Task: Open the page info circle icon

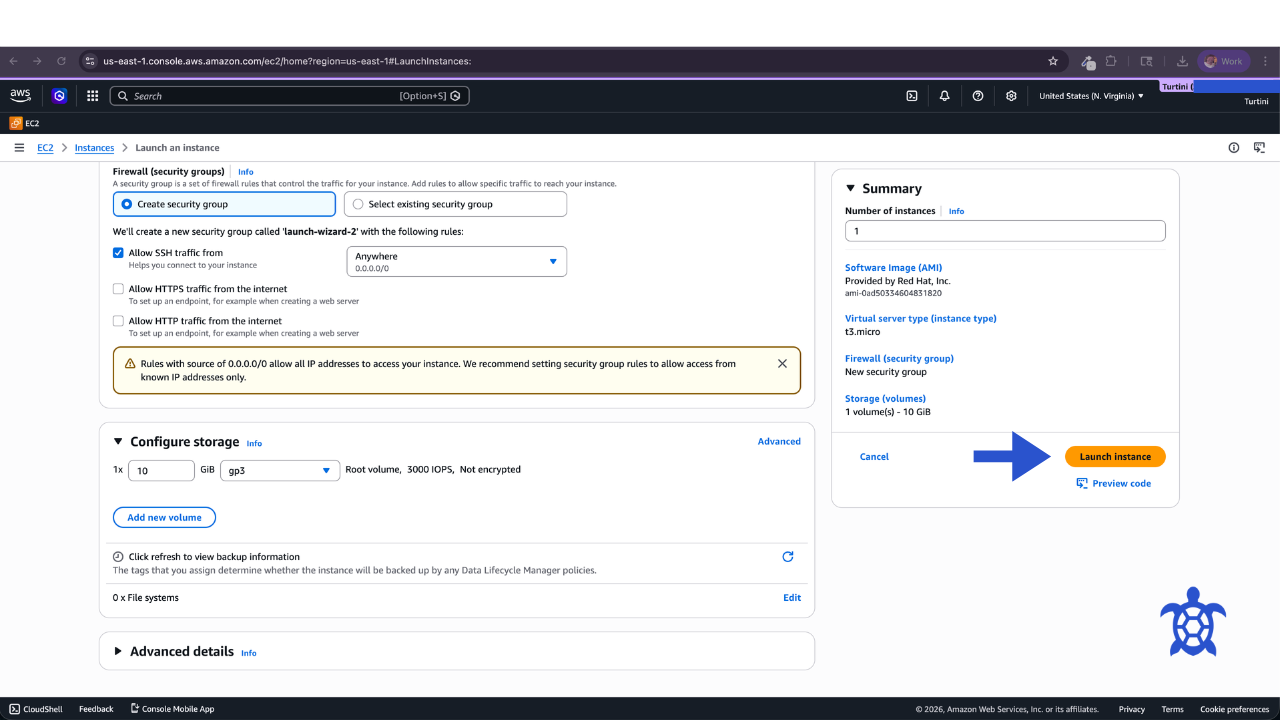Action: point(1234,148)
